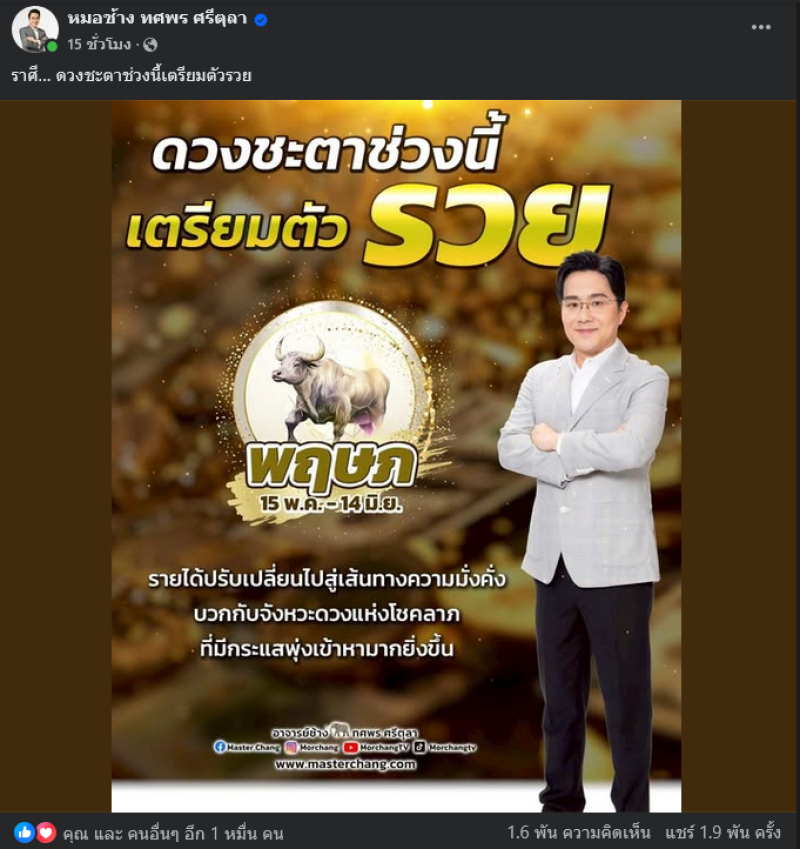Open the reactions list คุณ และ คนอื่นๆ
Image resolution: width=800 pixels, height=849 pixels.
[173, 833]
